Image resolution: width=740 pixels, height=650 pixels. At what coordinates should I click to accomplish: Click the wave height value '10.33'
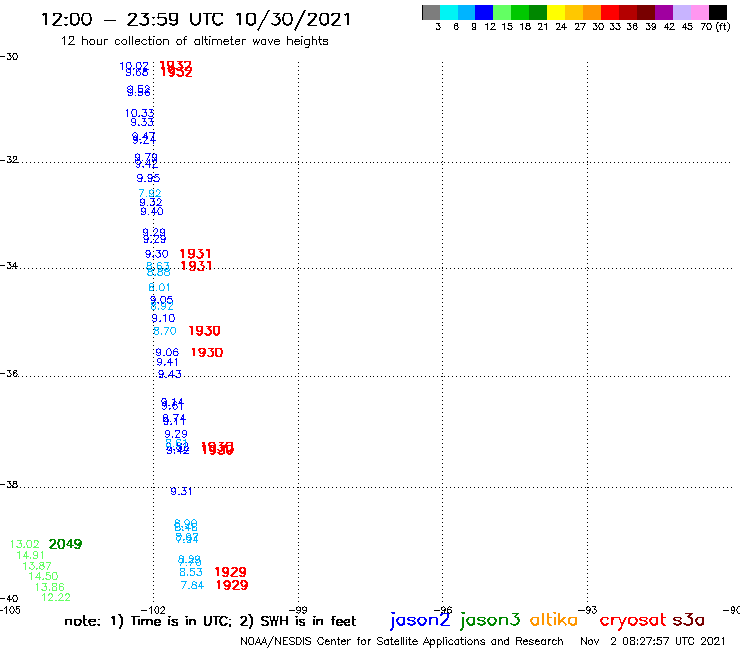(x=139, y=113)
